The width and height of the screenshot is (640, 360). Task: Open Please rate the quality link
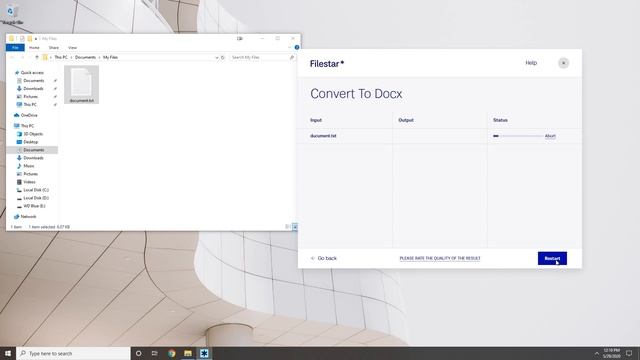pyautogui.click(x=440, y=258)
